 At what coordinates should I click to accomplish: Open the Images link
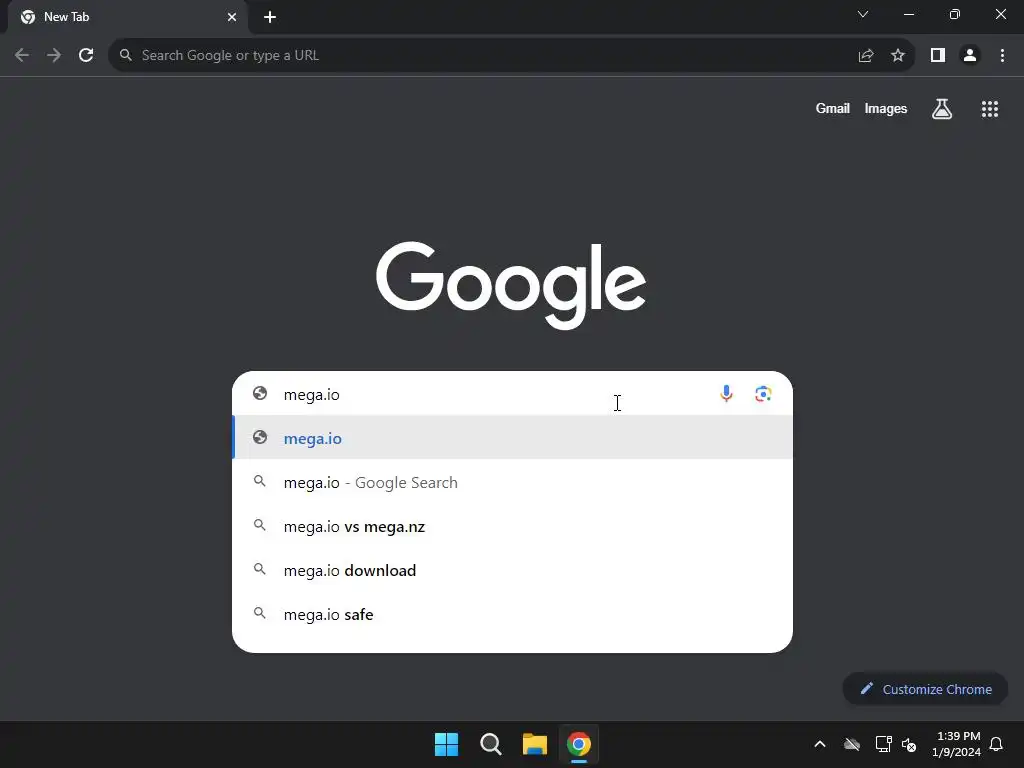click(x=886, y=109)
